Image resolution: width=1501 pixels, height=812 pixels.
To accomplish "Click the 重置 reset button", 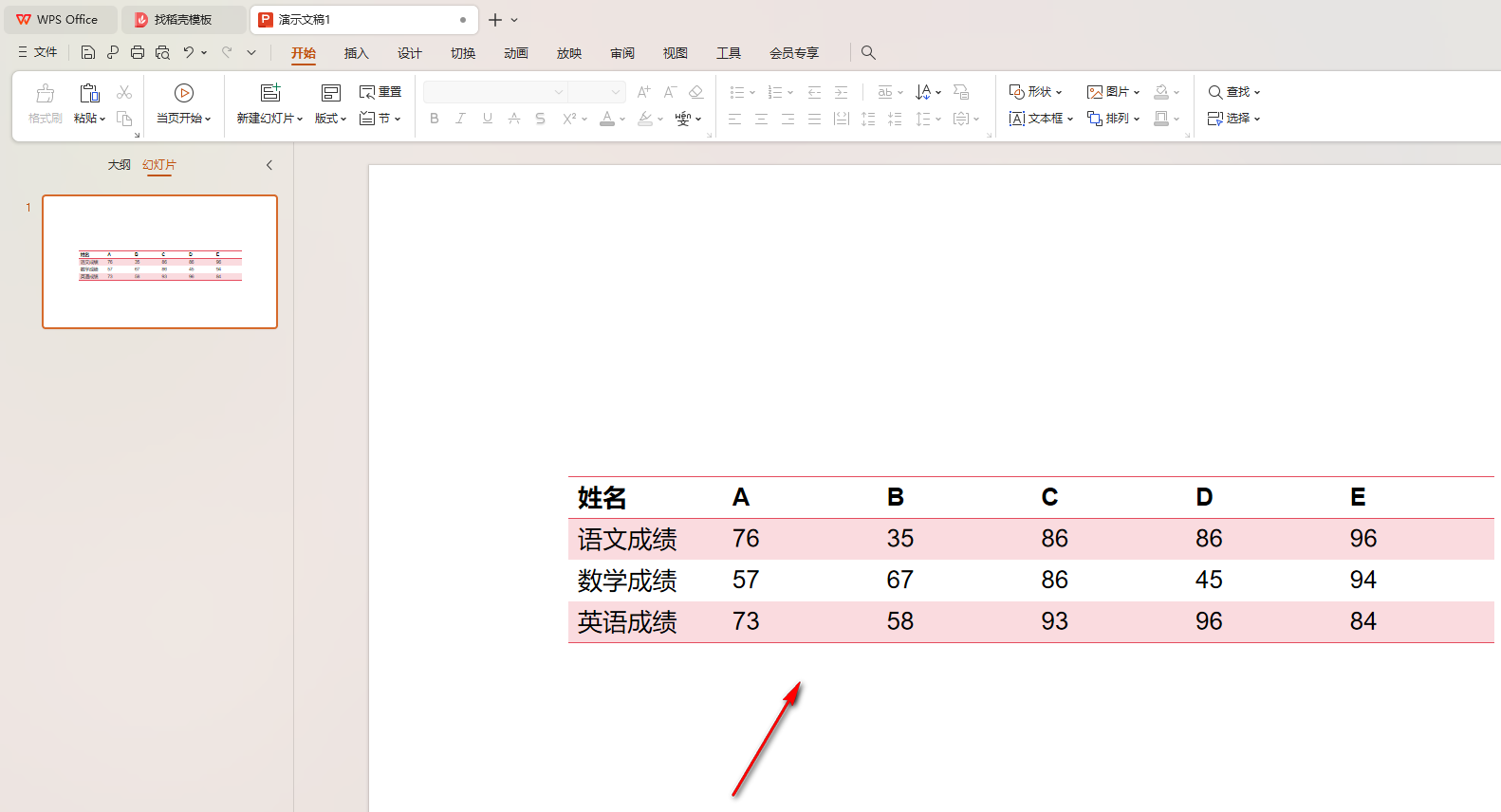I will click(380, 92).
